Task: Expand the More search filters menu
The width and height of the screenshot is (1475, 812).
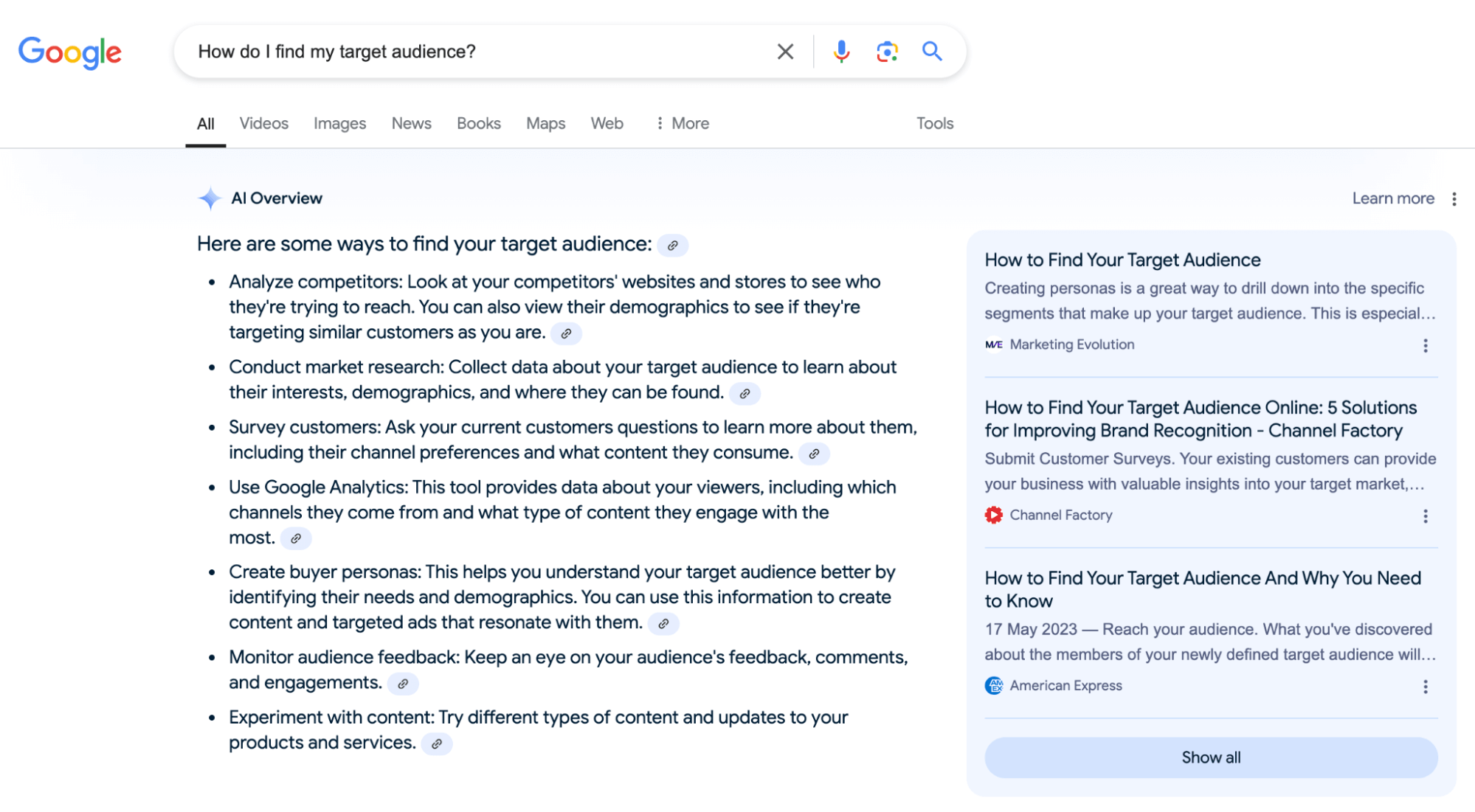Action: point(683,124)
